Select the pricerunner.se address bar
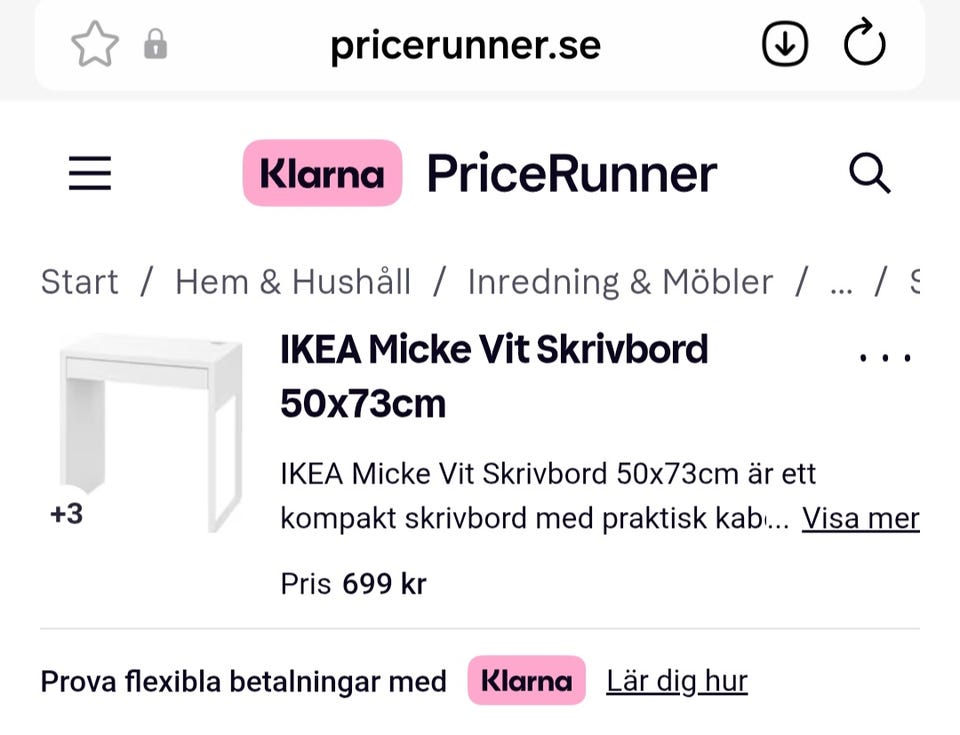 [x=465, y=45]
